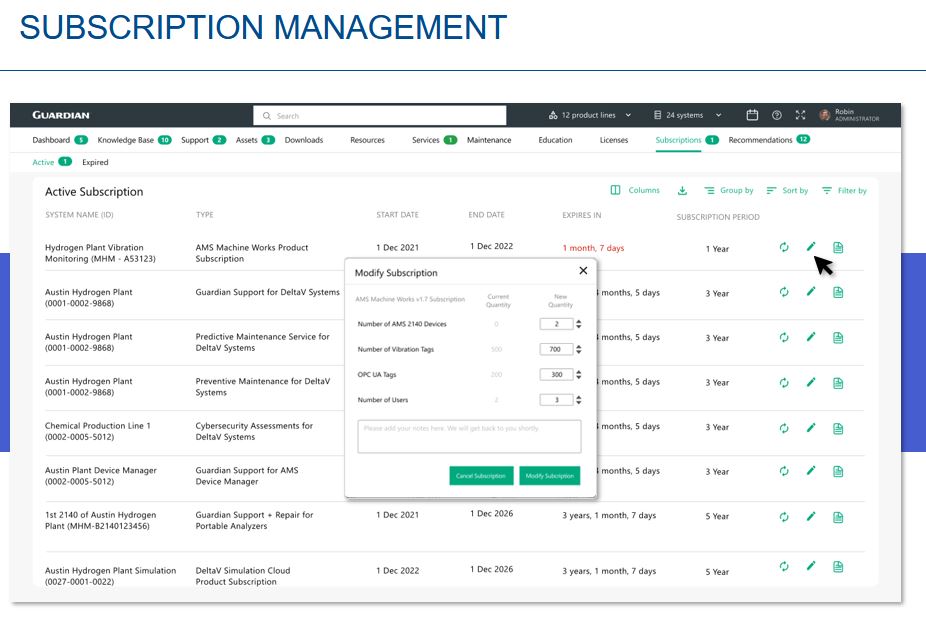
Task: Renew the DeltaV Simulation Cloud subscription
Action: click(x=784, y=567)
